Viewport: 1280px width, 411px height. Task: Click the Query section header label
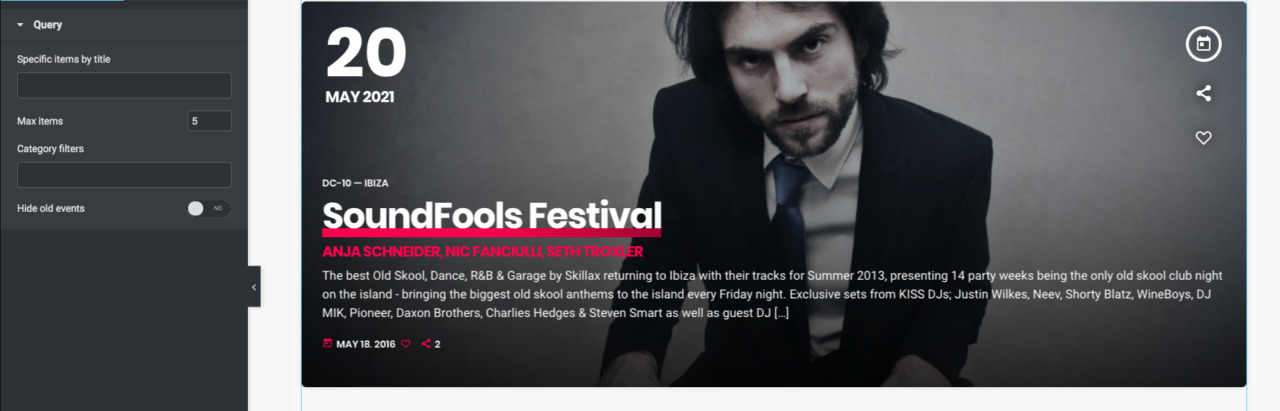click(x=48, y=24)
